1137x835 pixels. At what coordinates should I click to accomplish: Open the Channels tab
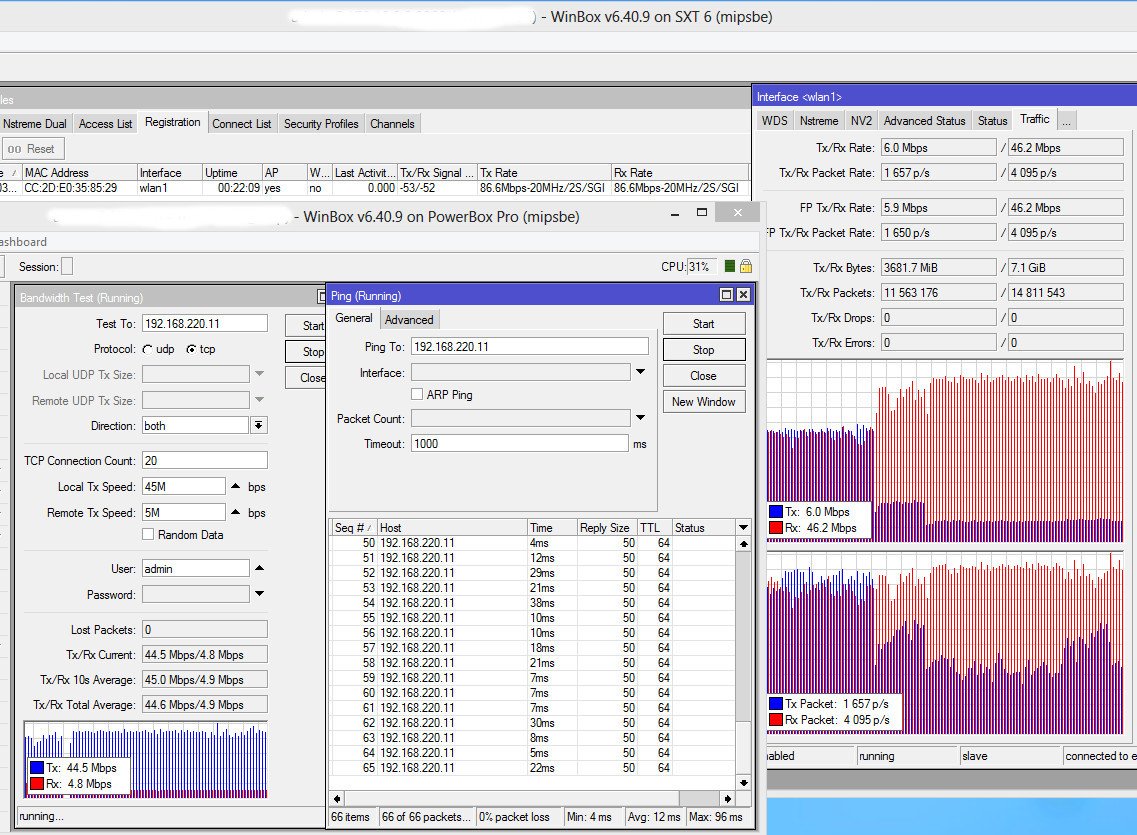(392, 124)
